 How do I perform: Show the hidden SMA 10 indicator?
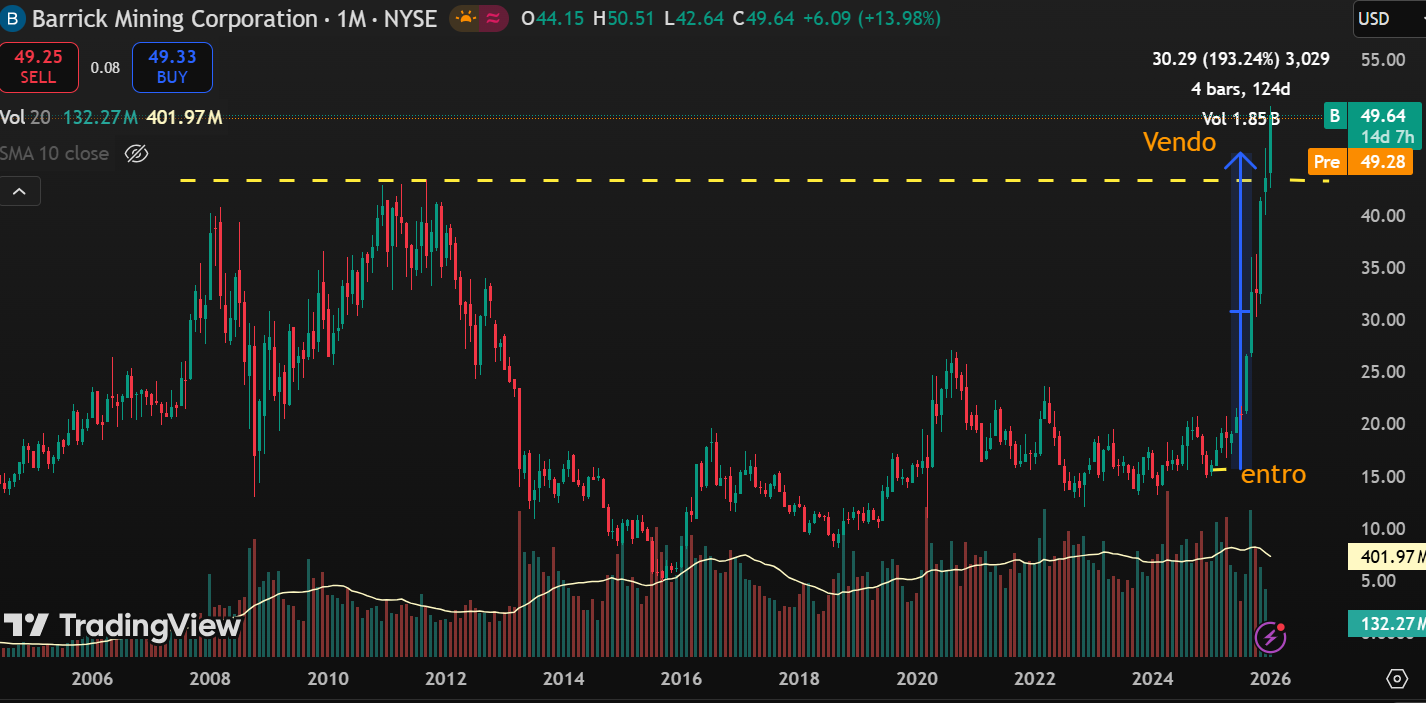click(137, 154)
